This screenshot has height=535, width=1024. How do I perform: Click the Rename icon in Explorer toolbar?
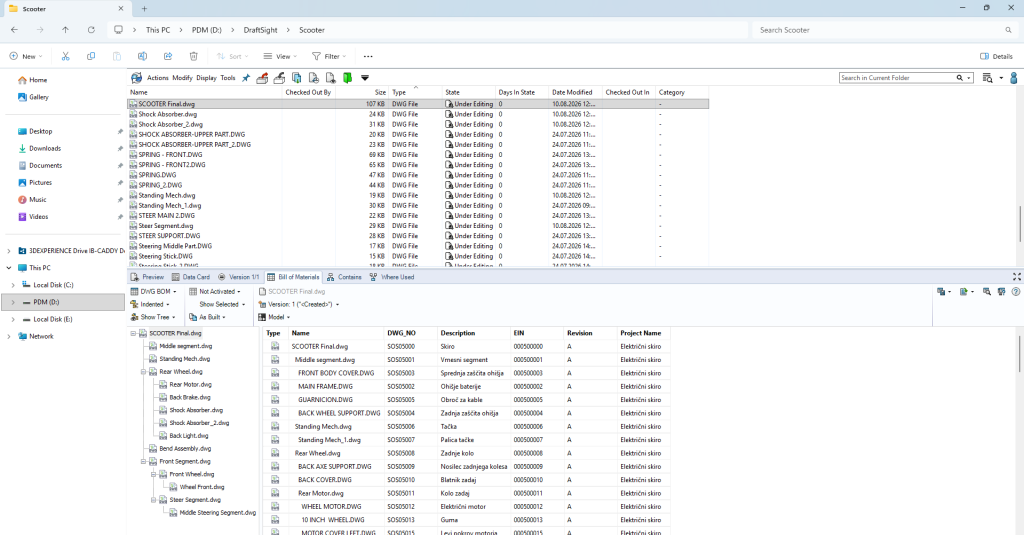coord(142,56)
